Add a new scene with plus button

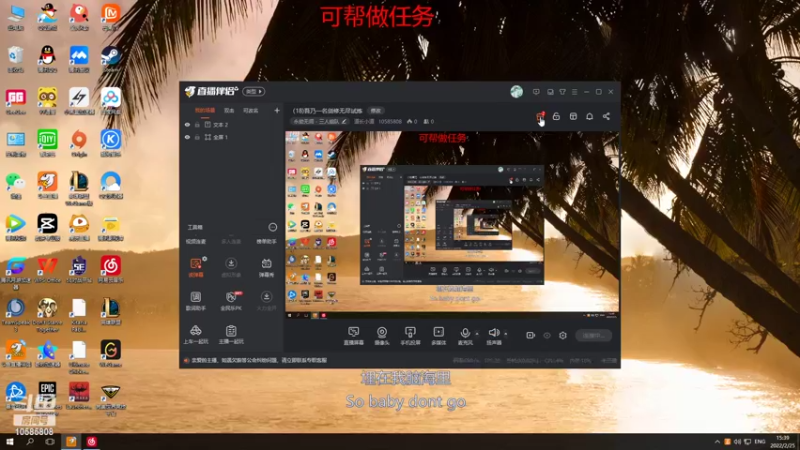pyautogui.click(x=277, y=110)
